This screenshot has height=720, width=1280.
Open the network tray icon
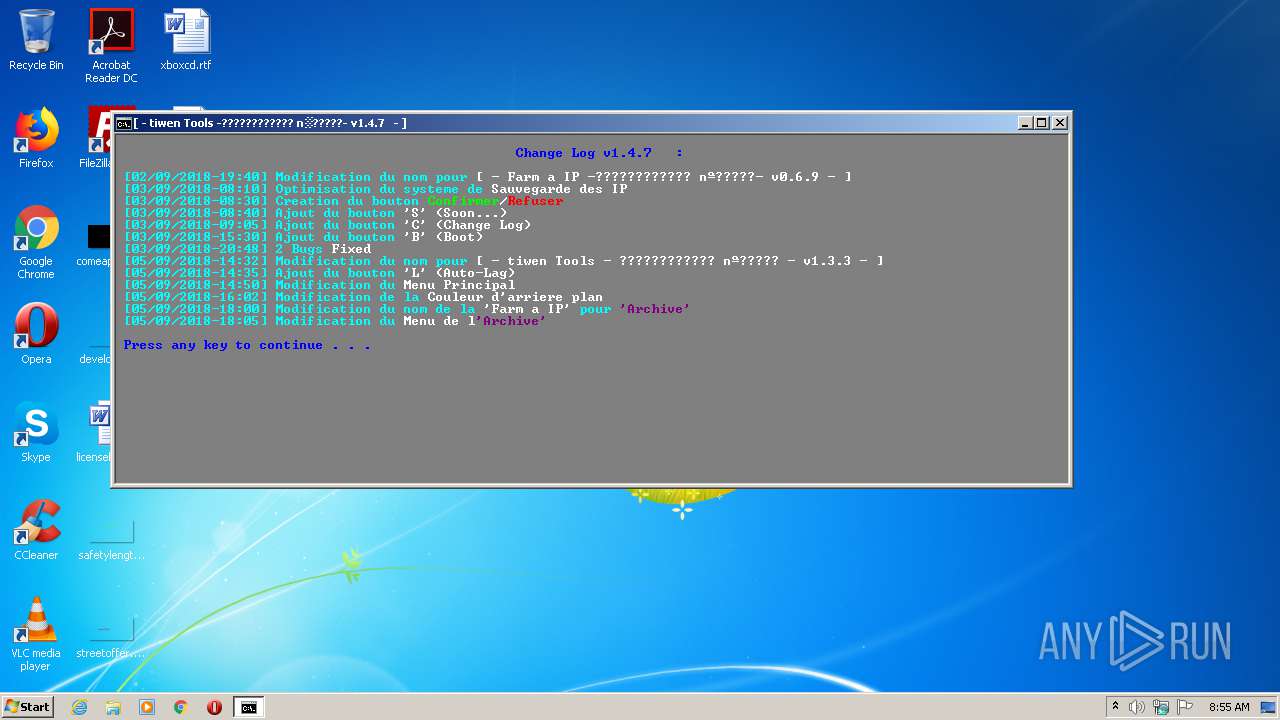pos(1161,707)
